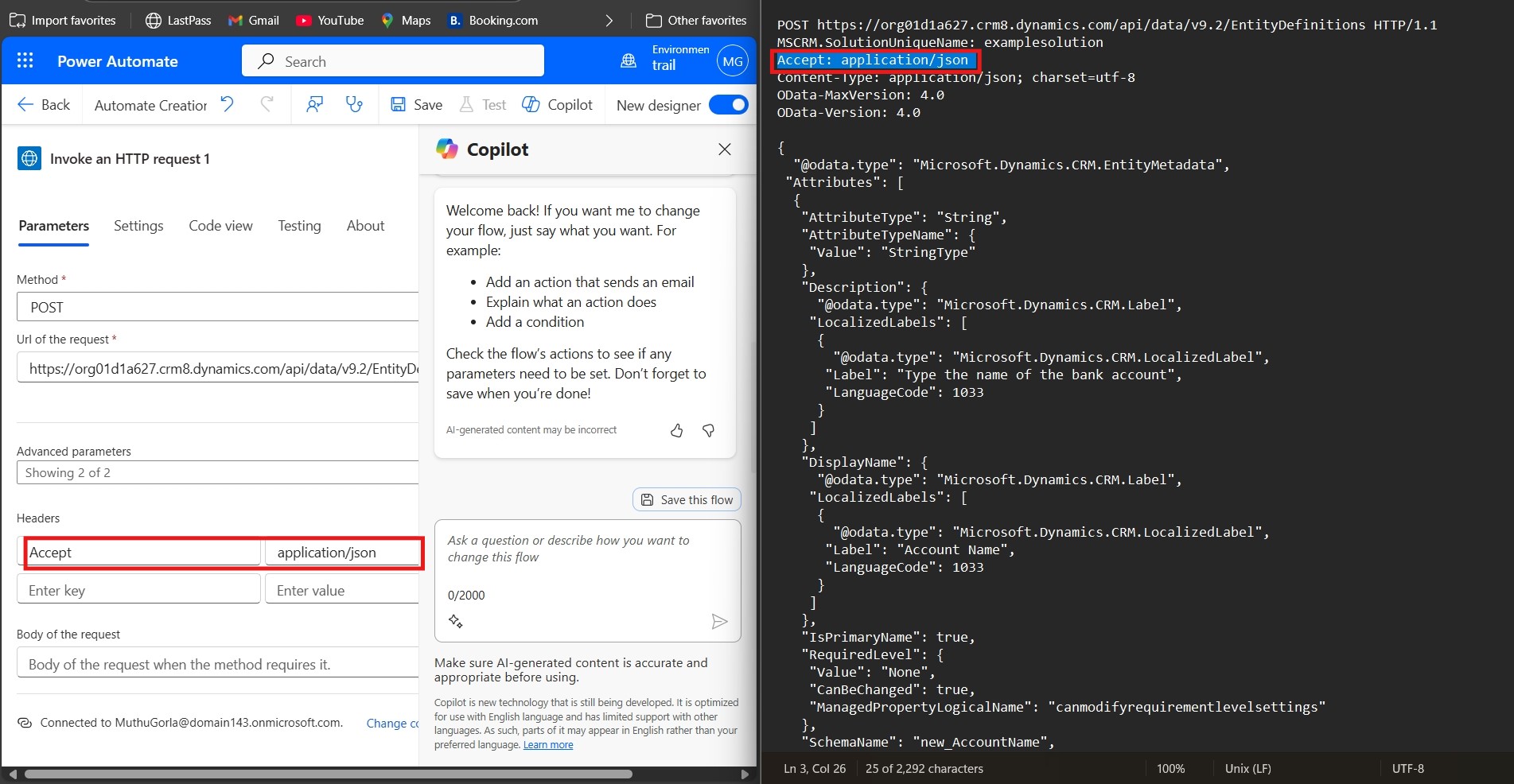This screenshot has height=784, width=1514.
Task: Open the Power Automate app launcher waffle
Action: pyautogui.click(x=25, y=61)
